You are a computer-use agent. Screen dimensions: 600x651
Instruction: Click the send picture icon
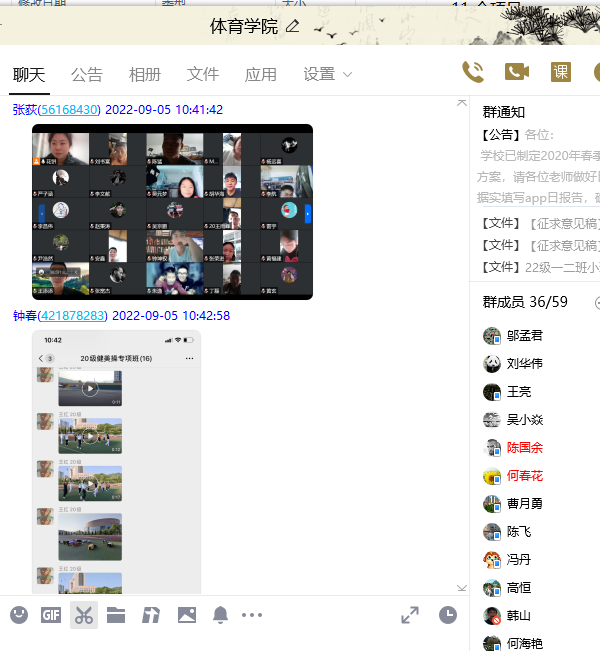click(x=187, y=615)
